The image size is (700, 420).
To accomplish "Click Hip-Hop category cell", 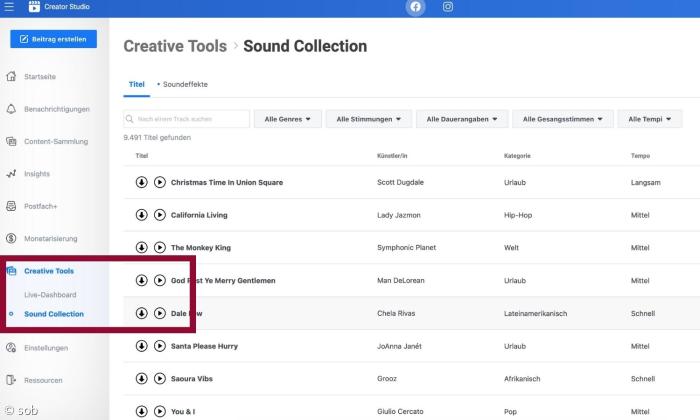I will 518,215.
